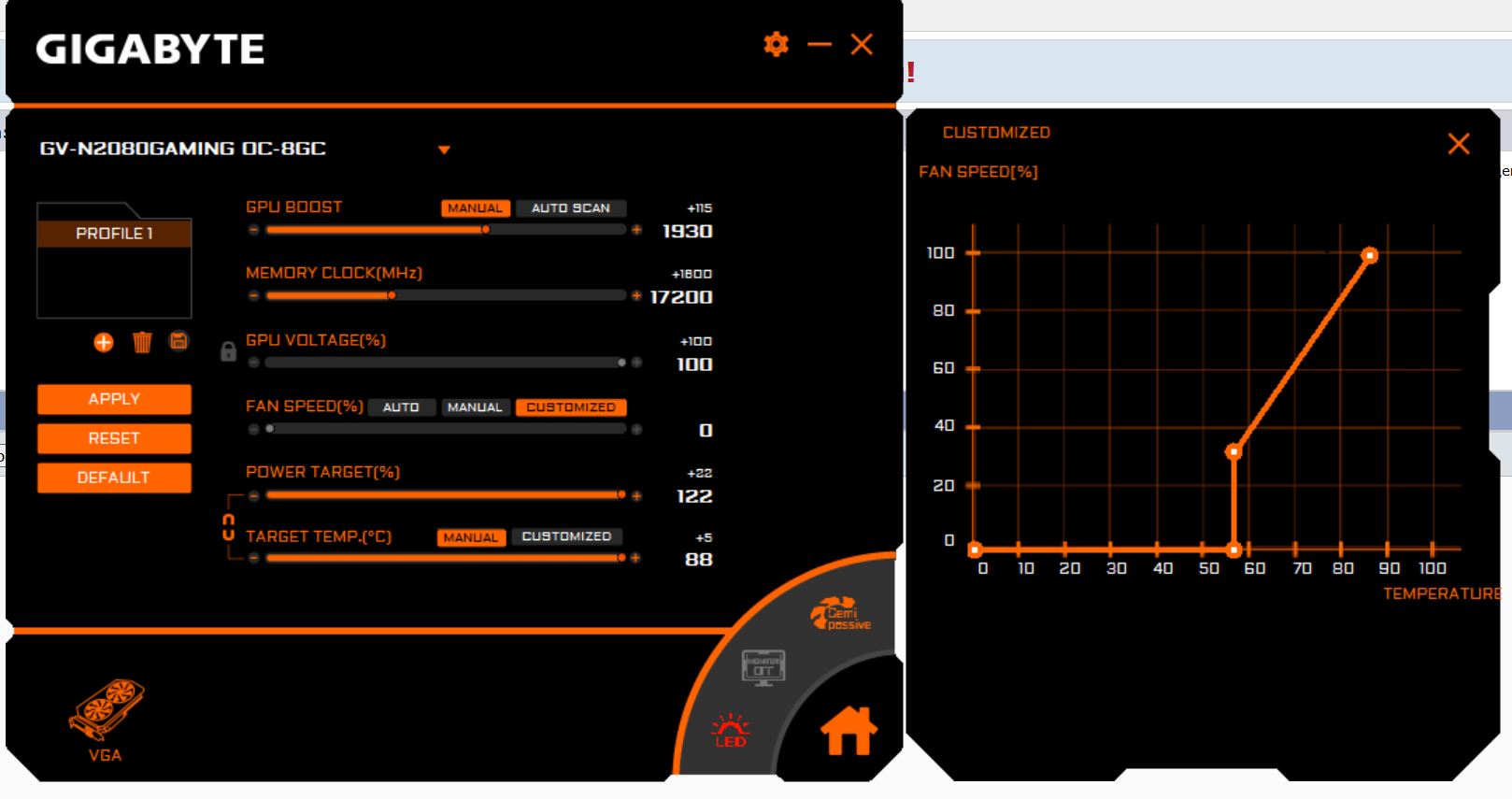Click the Power Target slider handle
Image resolution: width=1512 pixels, height=799 pixels.
621,495
